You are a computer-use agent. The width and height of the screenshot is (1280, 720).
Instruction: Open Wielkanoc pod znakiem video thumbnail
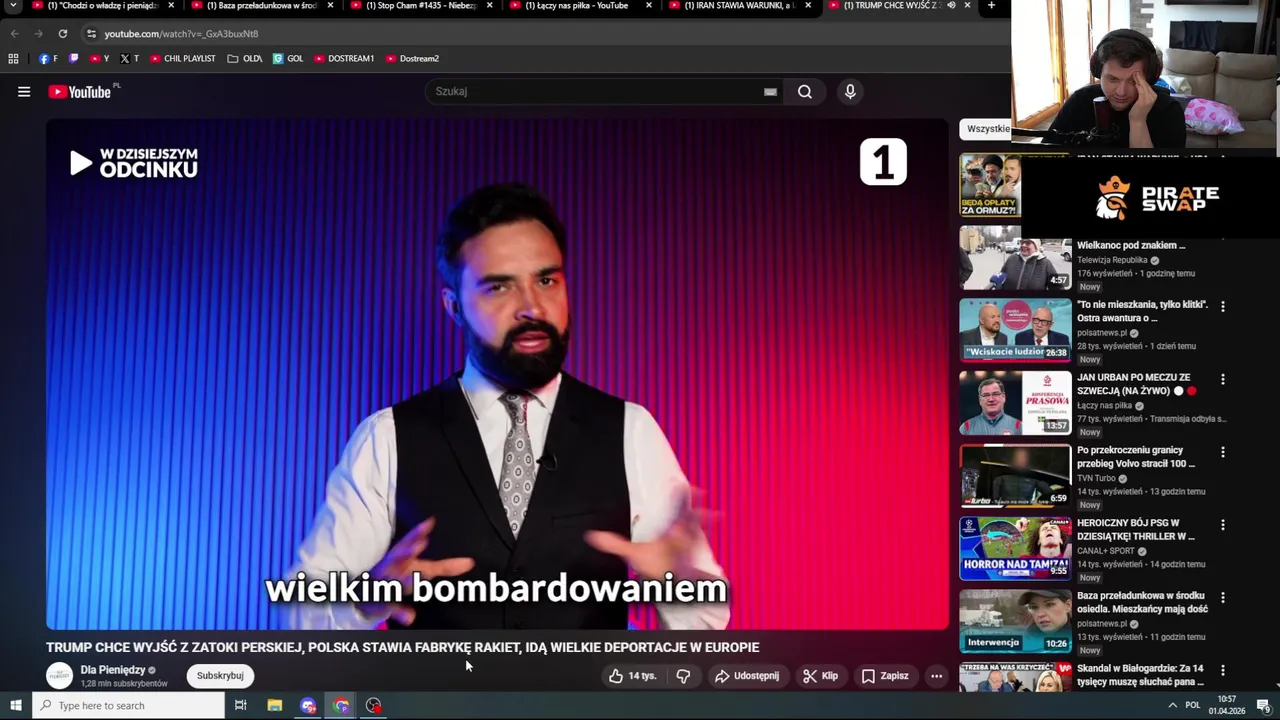(x=1015, y=258)
